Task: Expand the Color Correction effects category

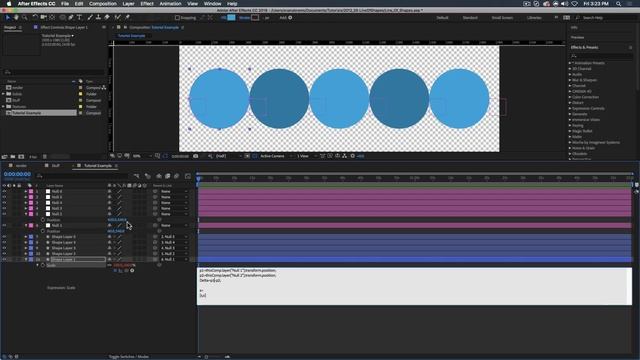Action: coord(570,97)
